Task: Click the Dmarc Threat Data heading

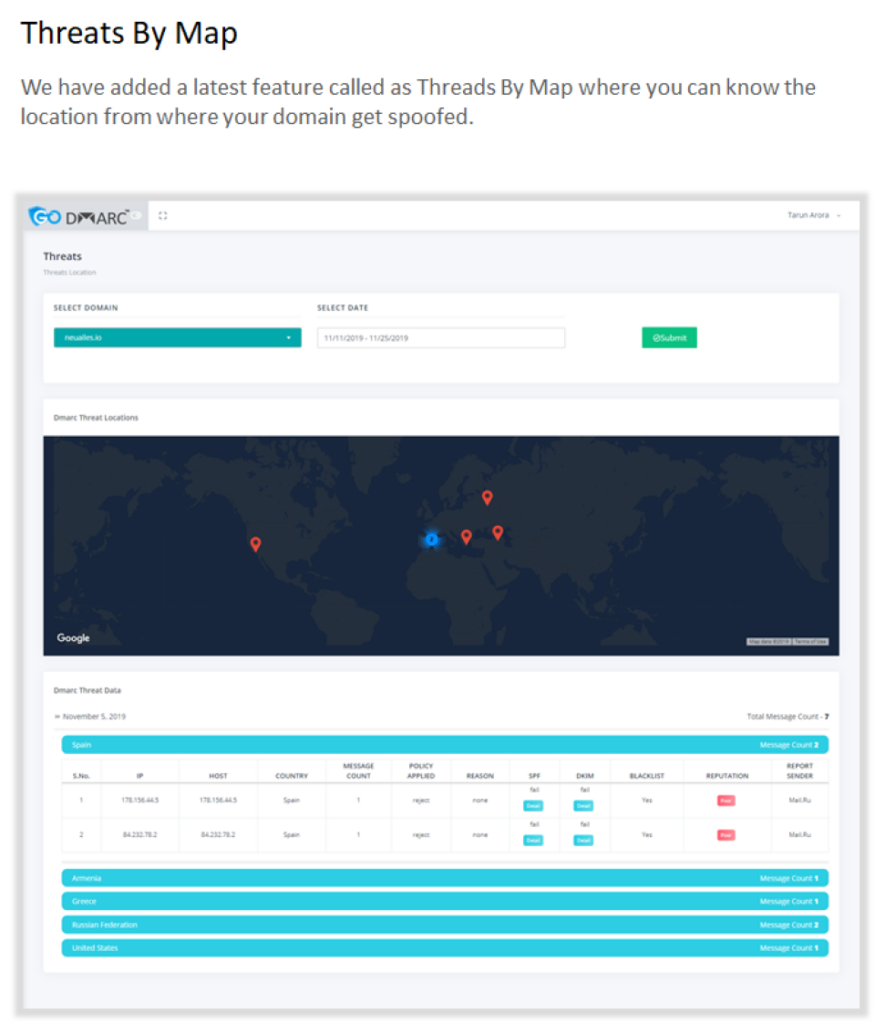Action: tap(88, 690)
